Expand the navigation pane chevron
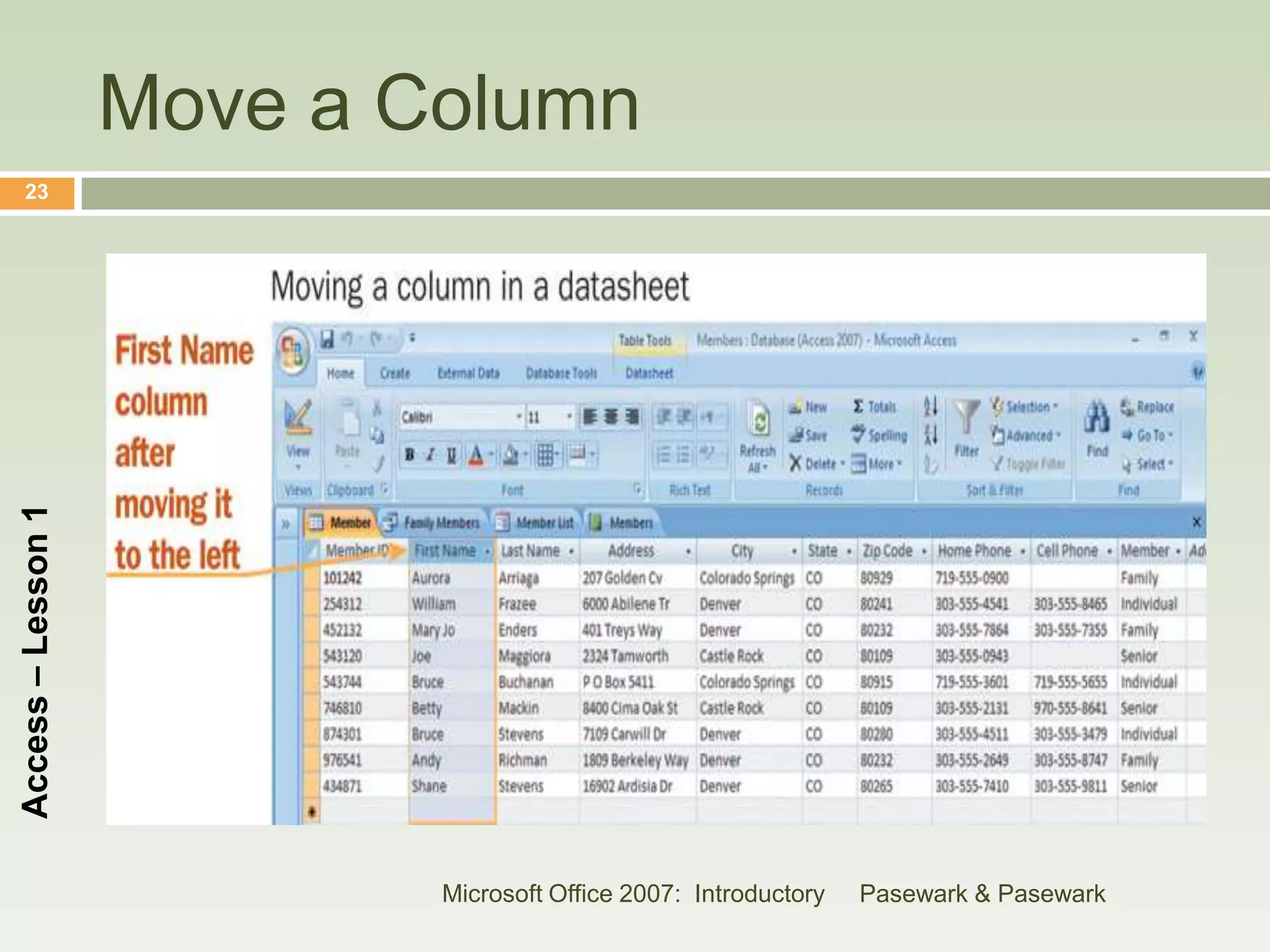Image resolution: width=1270 pixels, height=952 pixels. point(286,524)
